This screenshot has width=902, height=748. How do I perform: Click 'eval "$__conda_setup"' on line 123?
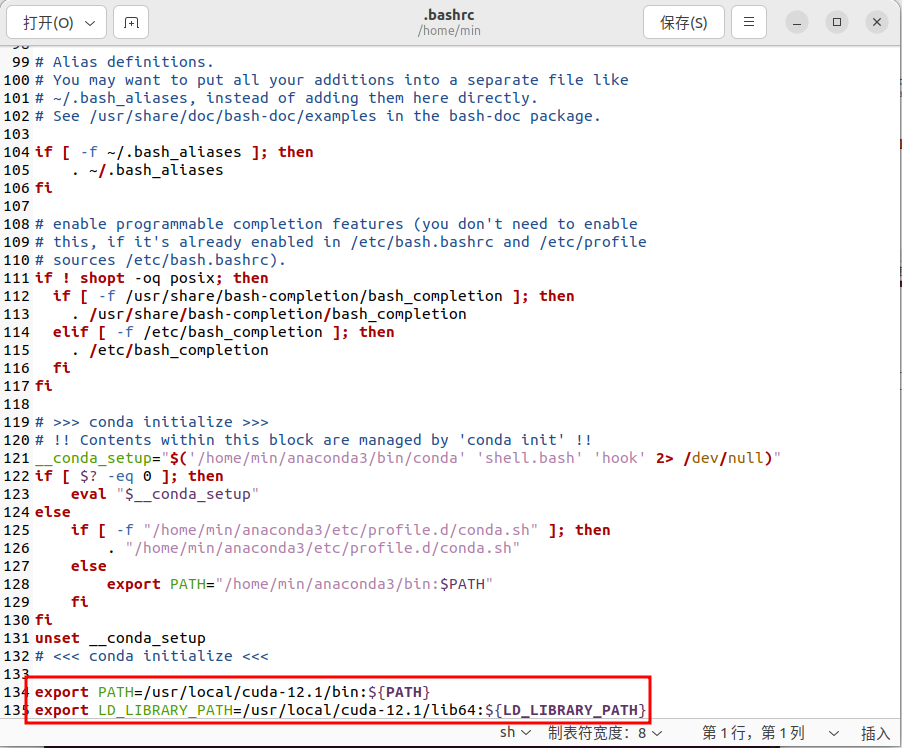(x=165, y=494)
